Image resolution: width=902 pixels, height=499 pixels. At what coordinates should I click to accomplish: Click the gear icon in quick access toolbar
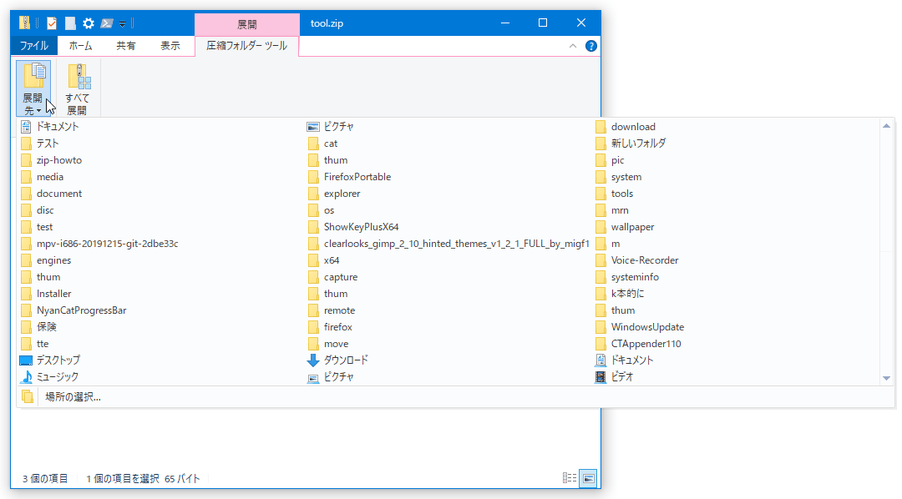(88, 23)
